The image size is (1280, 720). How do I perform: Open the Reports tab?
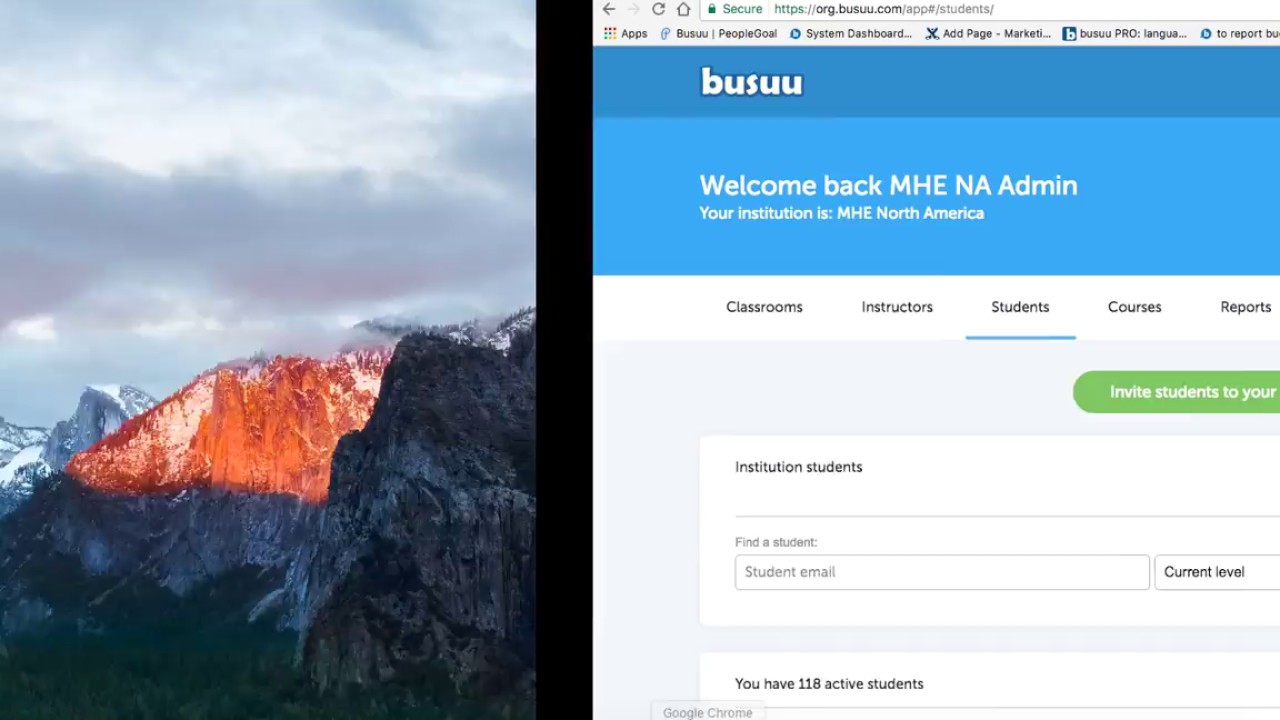1245,307
